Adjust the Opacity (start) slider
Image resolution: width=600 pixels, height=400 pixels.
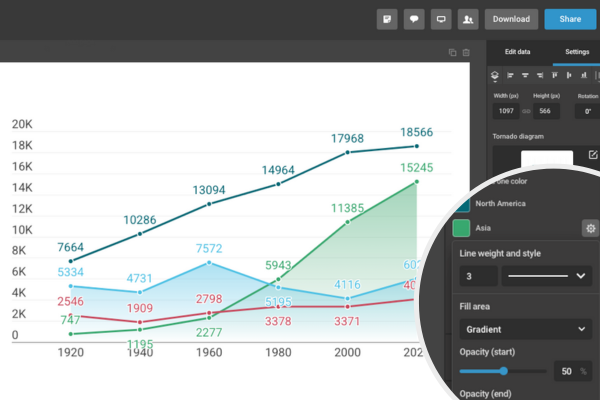[504, 371]
